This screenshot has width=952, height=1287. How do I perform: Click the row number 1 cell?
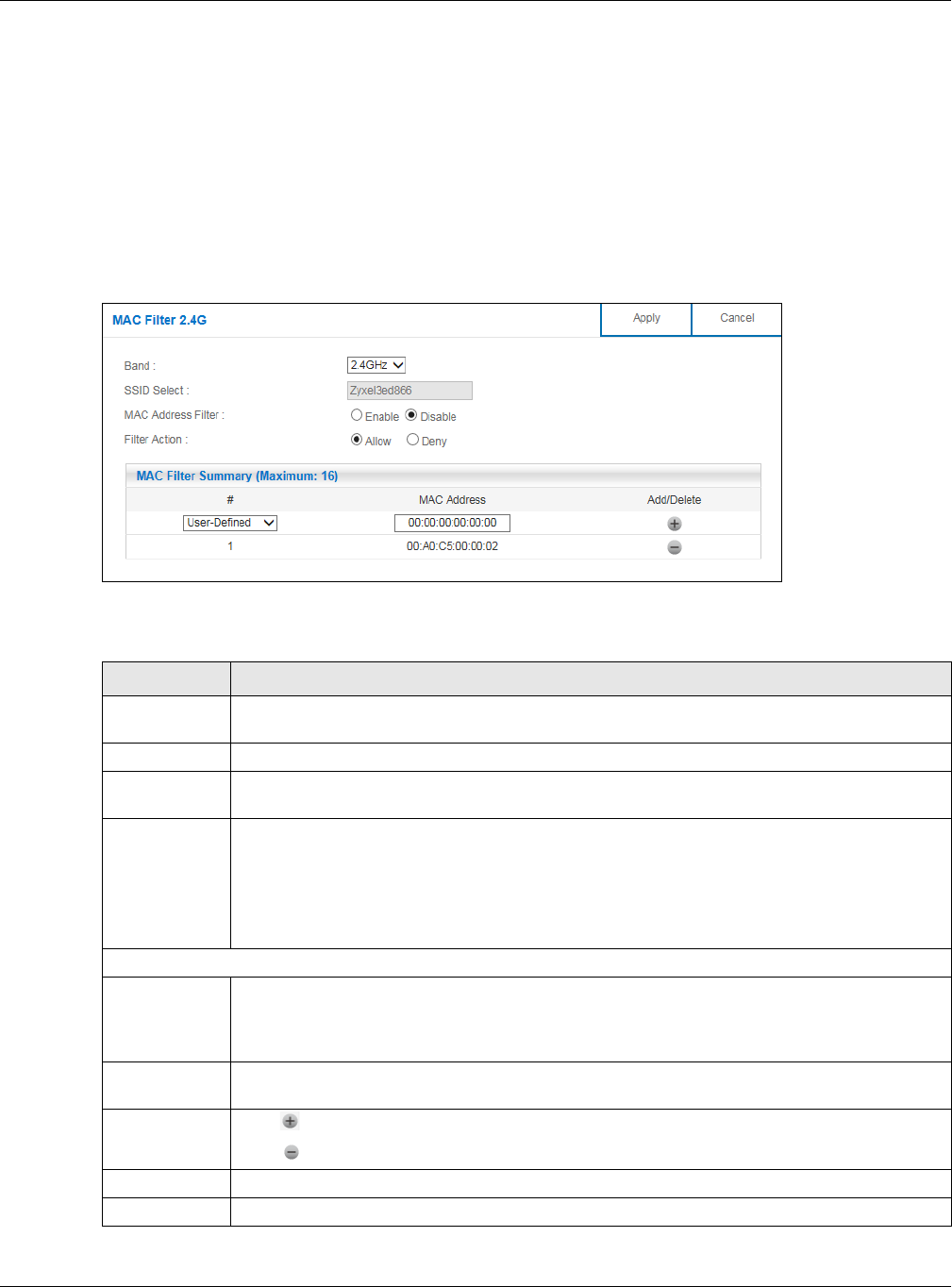pyautogui.click(x=230, y=546)
